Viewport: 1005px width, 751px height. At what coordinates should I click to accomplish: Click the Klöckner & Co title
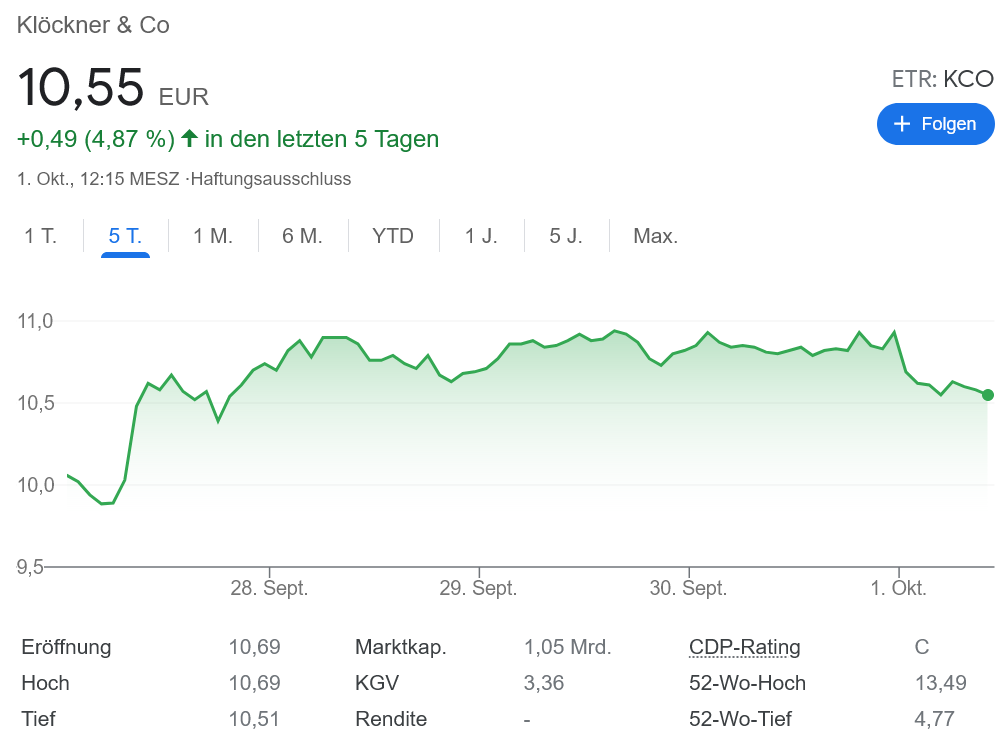tap(94, 26)
